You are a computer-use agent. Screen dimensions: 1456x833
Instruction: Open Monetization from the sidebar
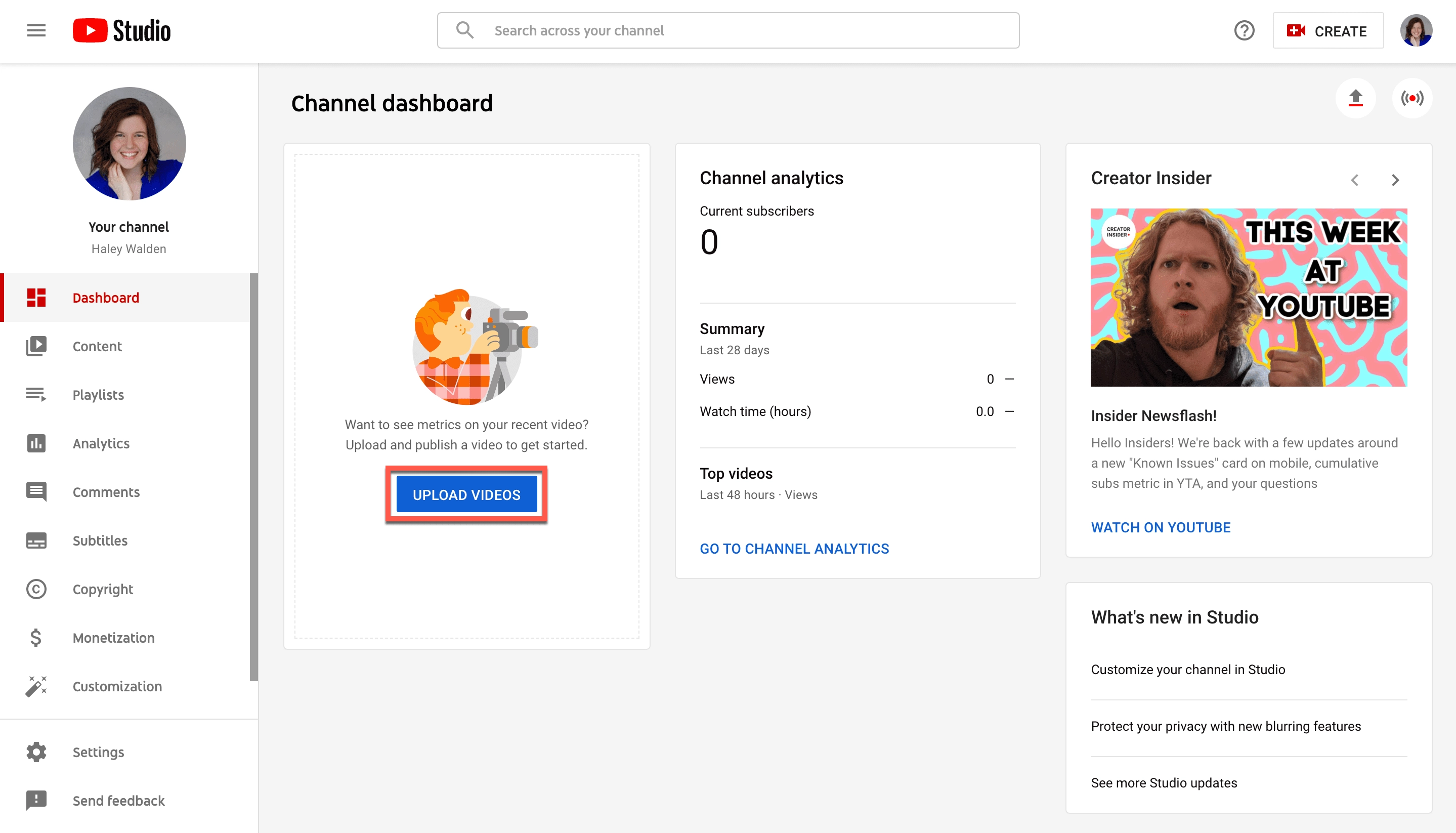113,637
